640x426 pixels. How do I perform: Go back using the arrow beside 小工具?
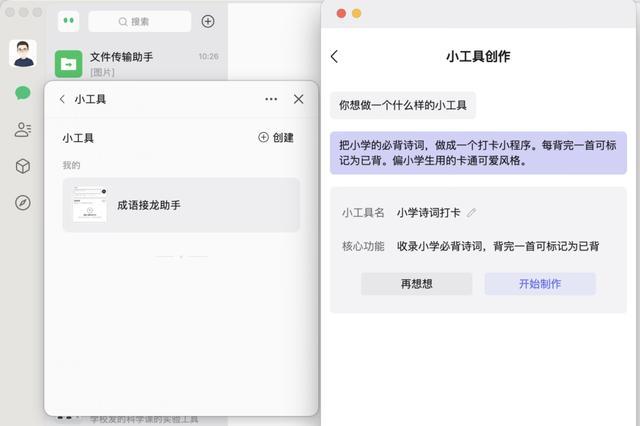[x=62, y=99]
